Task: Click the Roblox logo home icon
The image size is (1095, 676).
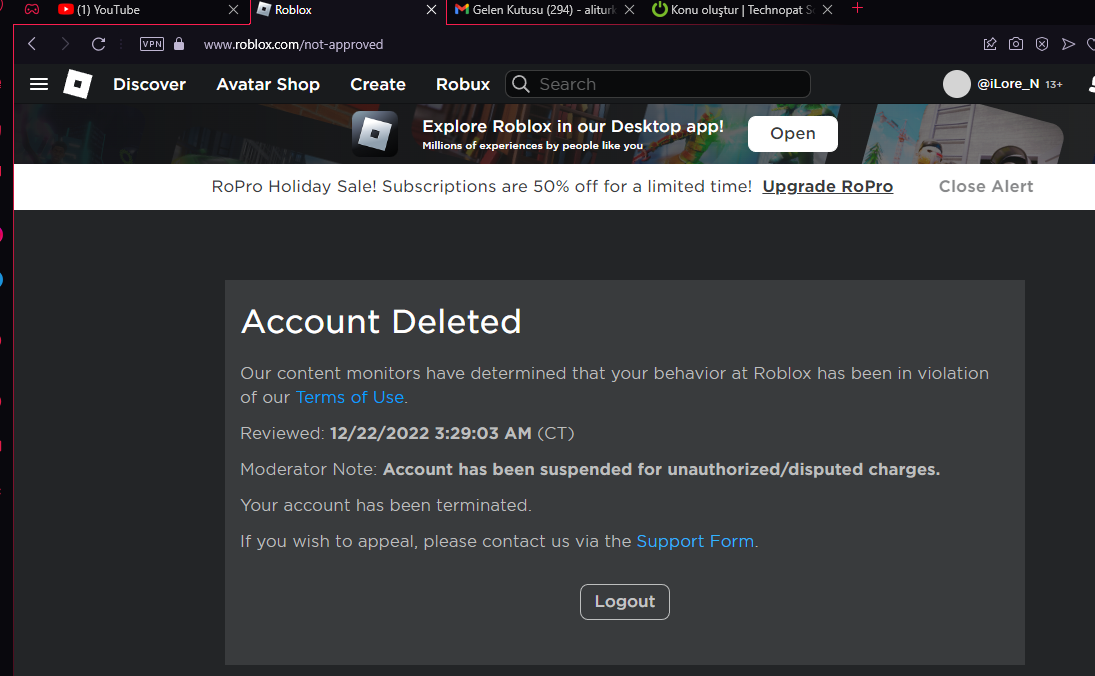Action: click(78, 84)
